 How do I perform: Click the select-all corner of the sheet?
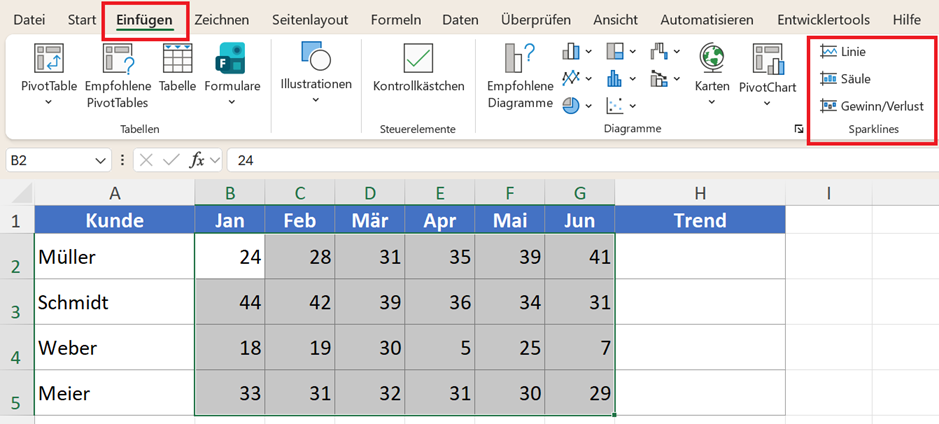[x=17, y=193]
